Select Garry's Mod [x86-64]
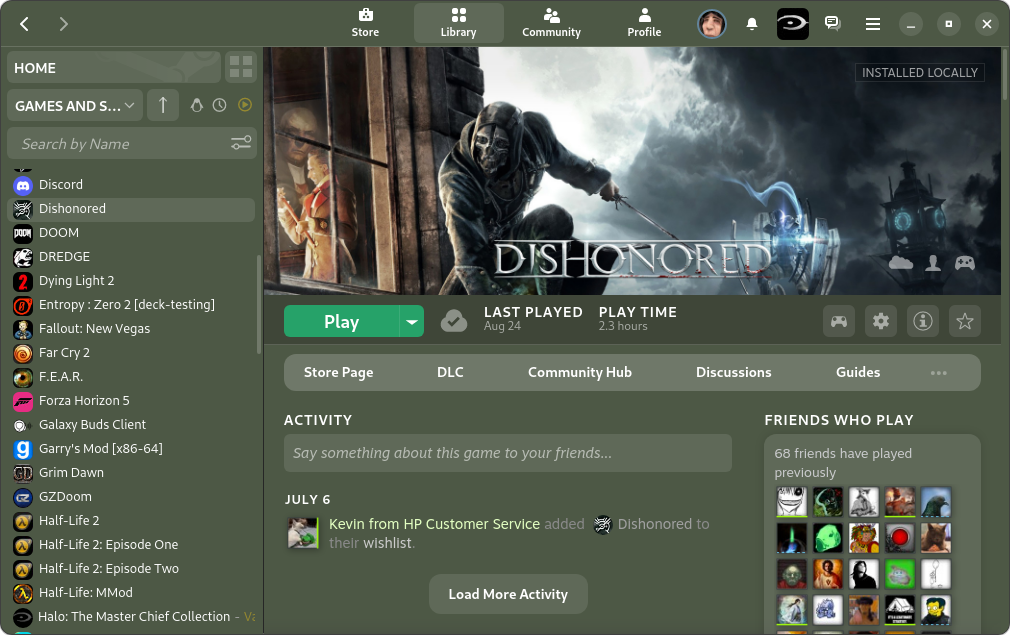The image size is (1010, 635). (131, 449)
